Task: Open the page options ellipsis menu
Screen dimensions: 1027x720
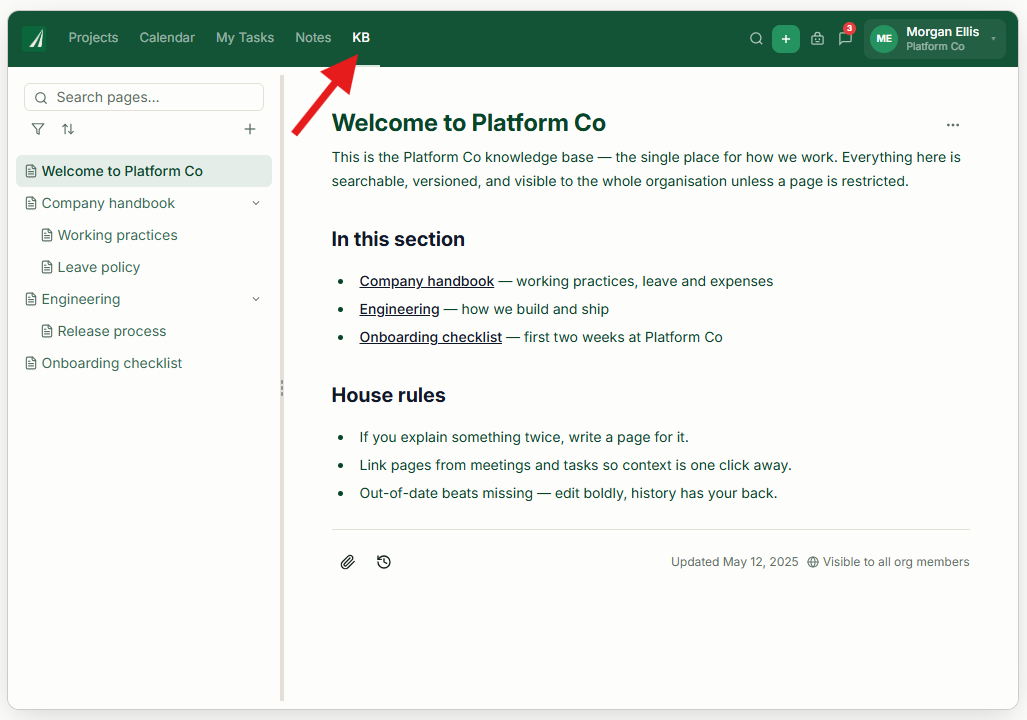Action: [x=952, y=124]
